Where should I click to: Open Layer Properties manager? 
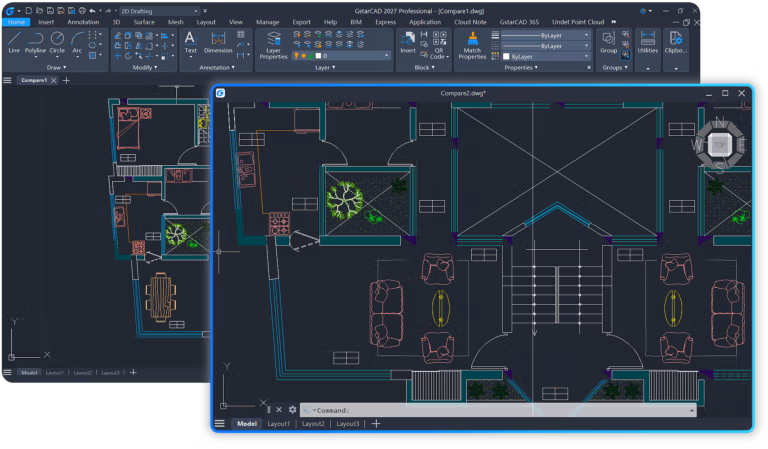pyautogui.click(x=273, y=45)
